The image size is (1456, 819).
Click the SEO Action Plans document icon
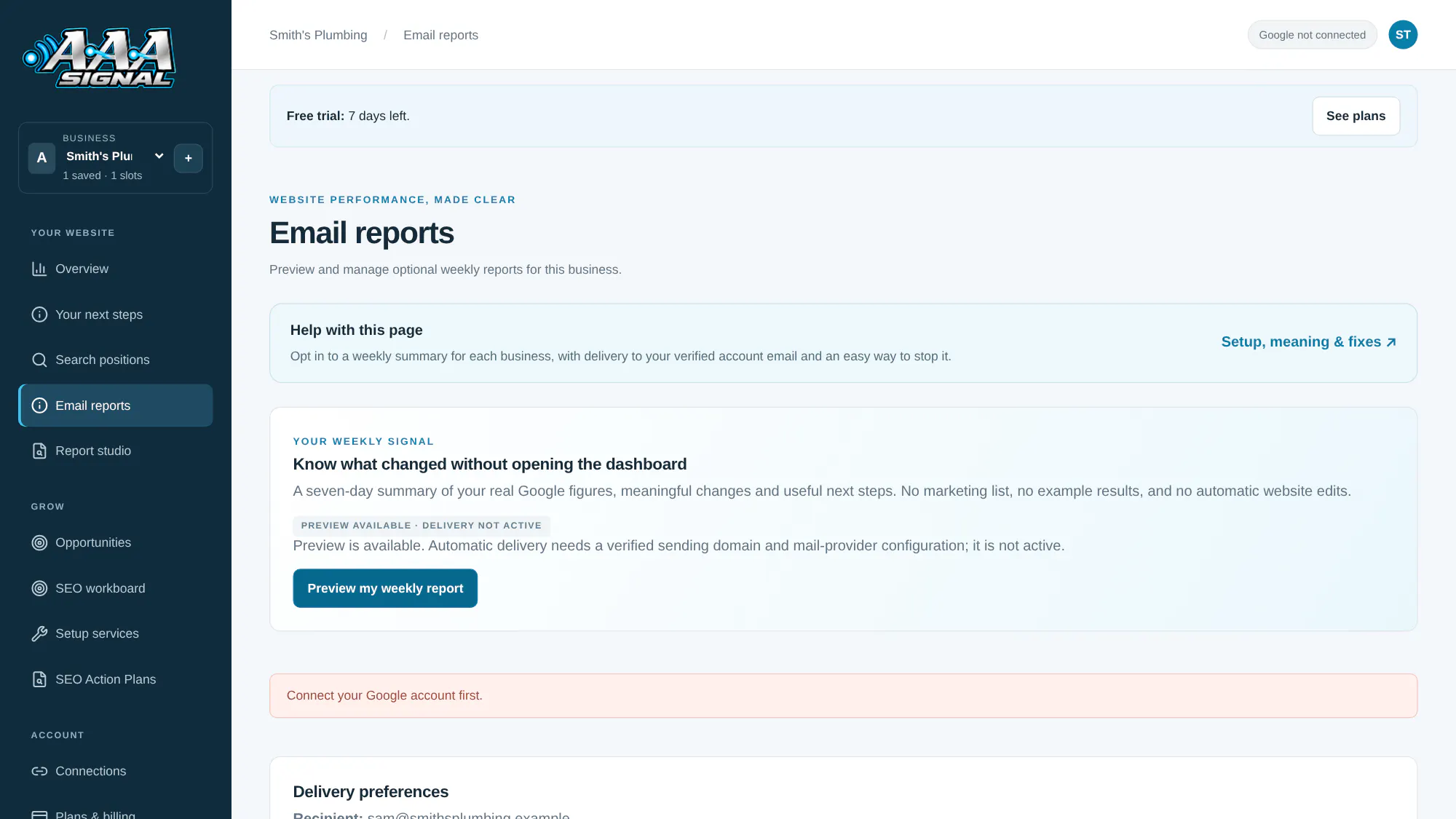click(x=39, y=679)
